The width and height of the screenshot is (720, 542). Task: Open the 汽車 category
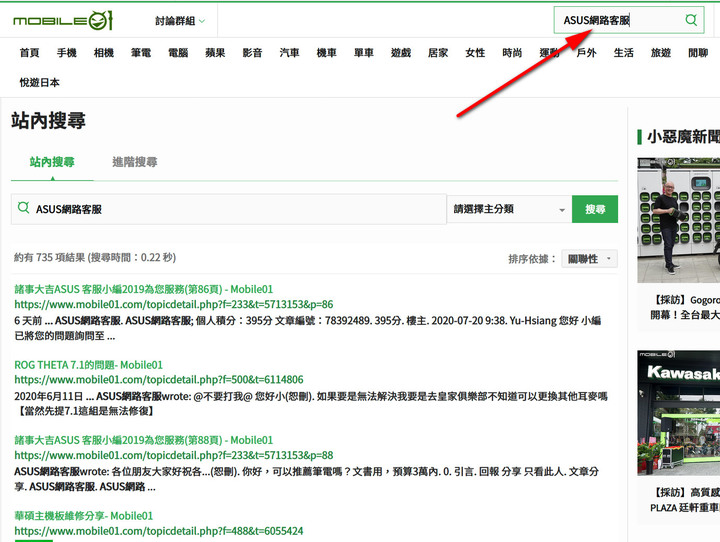tap(290, 53)
